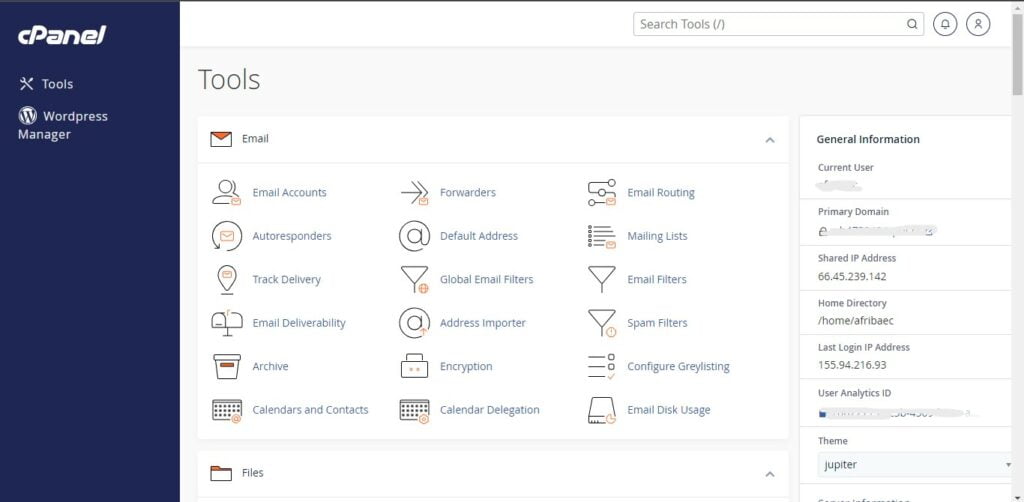
Task: Click the Spam Filters icon
Action: [x=601, y=323]
